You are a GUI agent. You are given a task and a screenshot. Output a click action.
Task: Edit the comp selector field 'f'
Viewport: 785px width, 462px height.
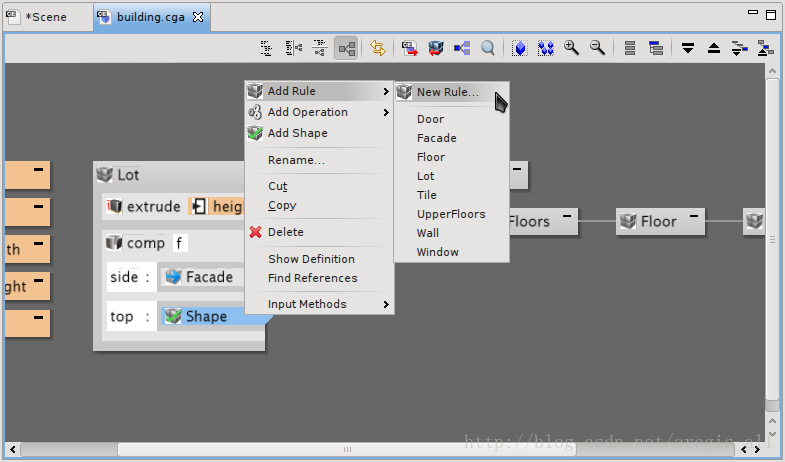180,243
